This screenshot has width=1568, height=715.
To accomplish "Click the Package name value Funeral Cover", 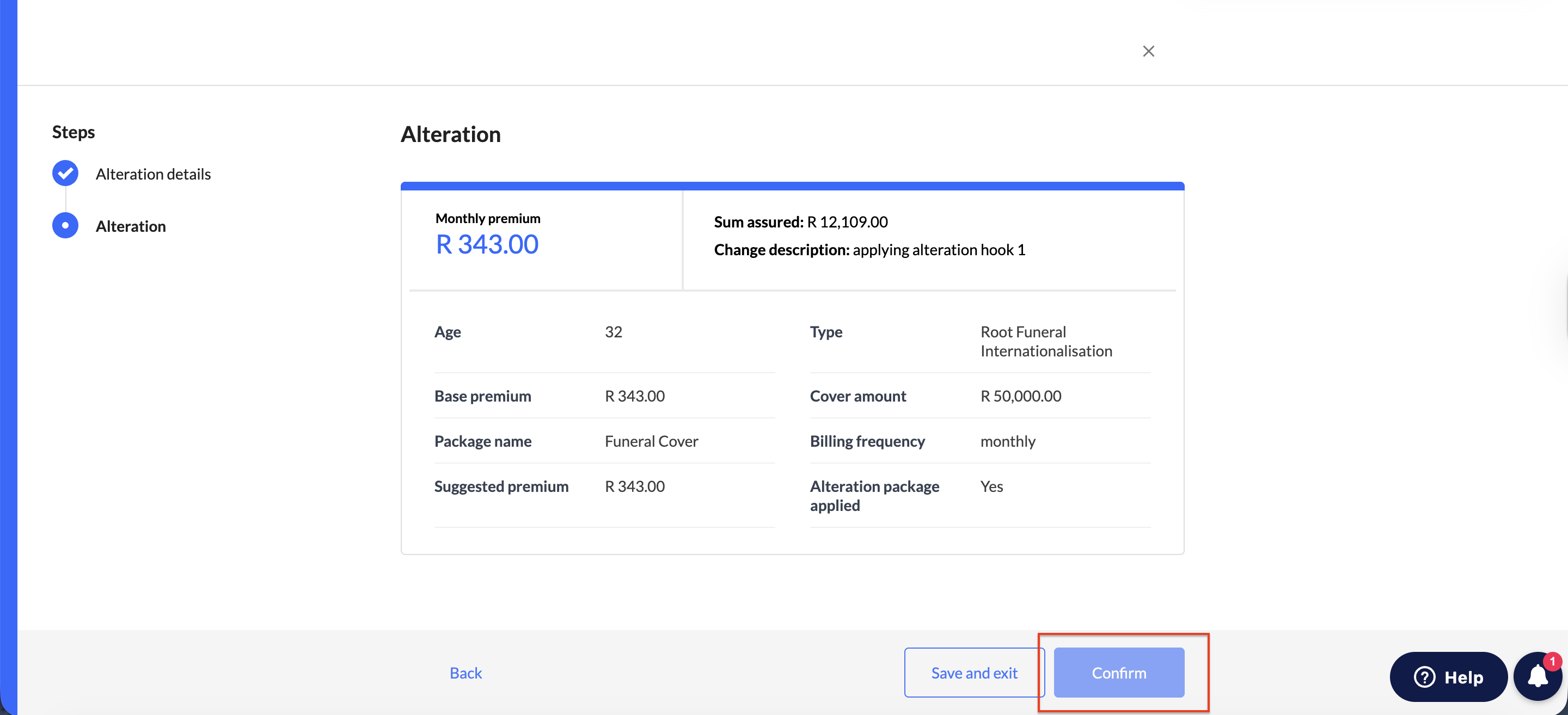I will pyautogui.click(x=651, y=441).
